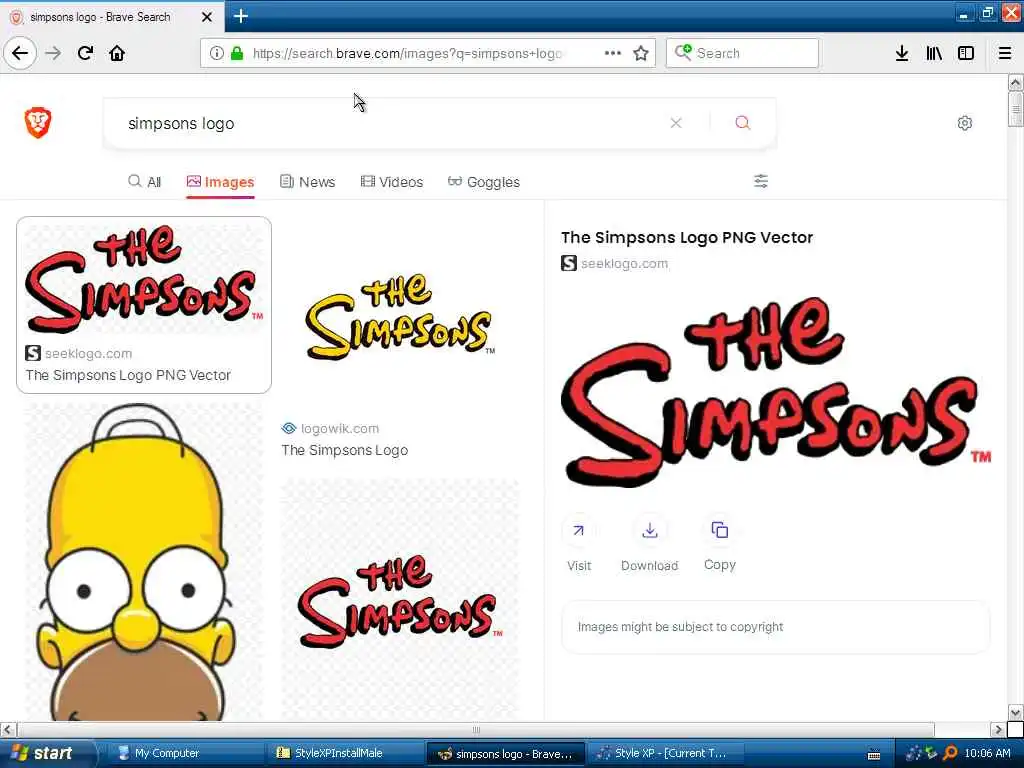Clear the search query with the X

click(x=676, y=123)
